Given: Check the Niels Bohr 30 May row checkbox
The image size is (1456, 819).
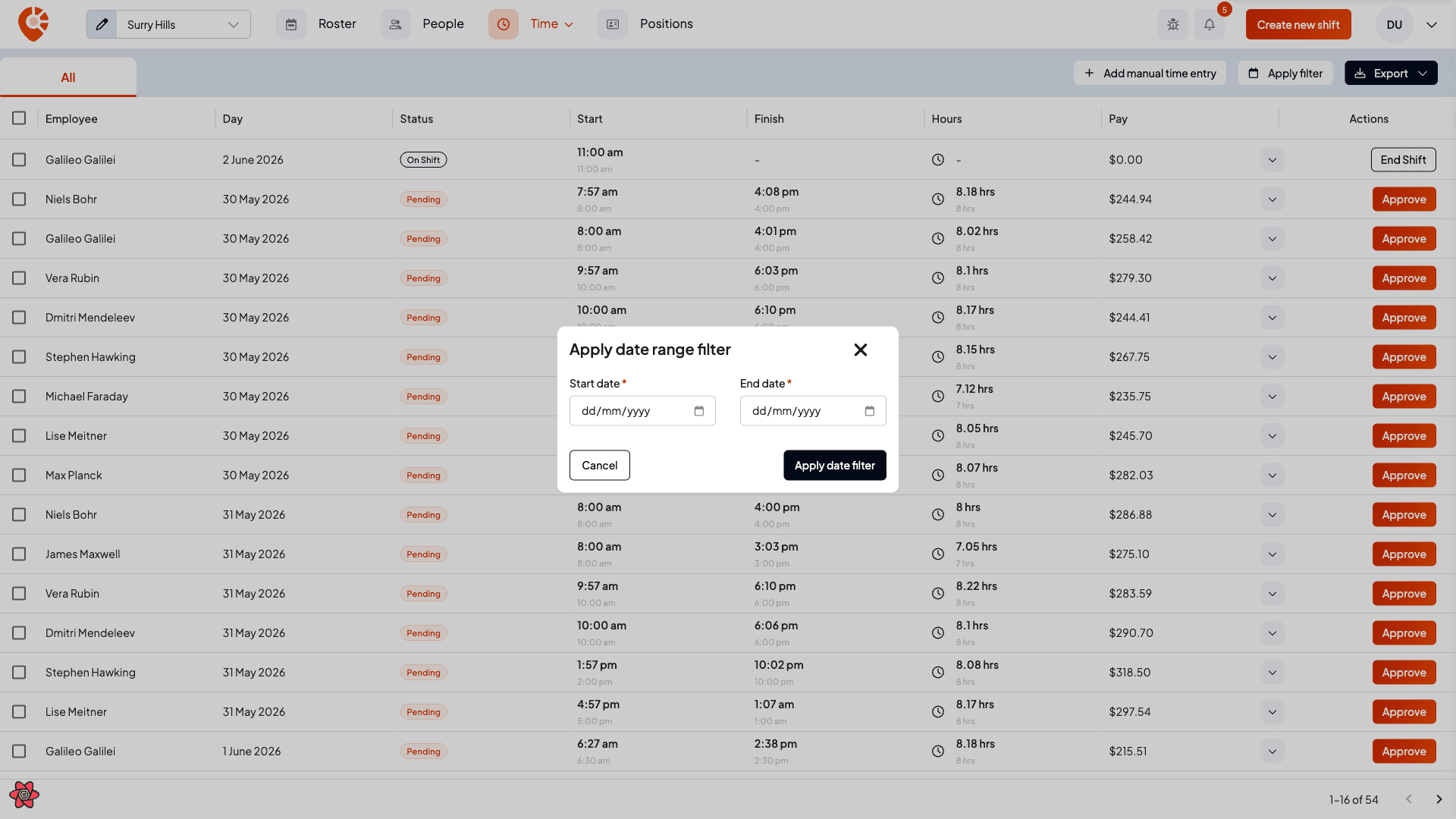Looking at the screenshot, I should point(19,199).
